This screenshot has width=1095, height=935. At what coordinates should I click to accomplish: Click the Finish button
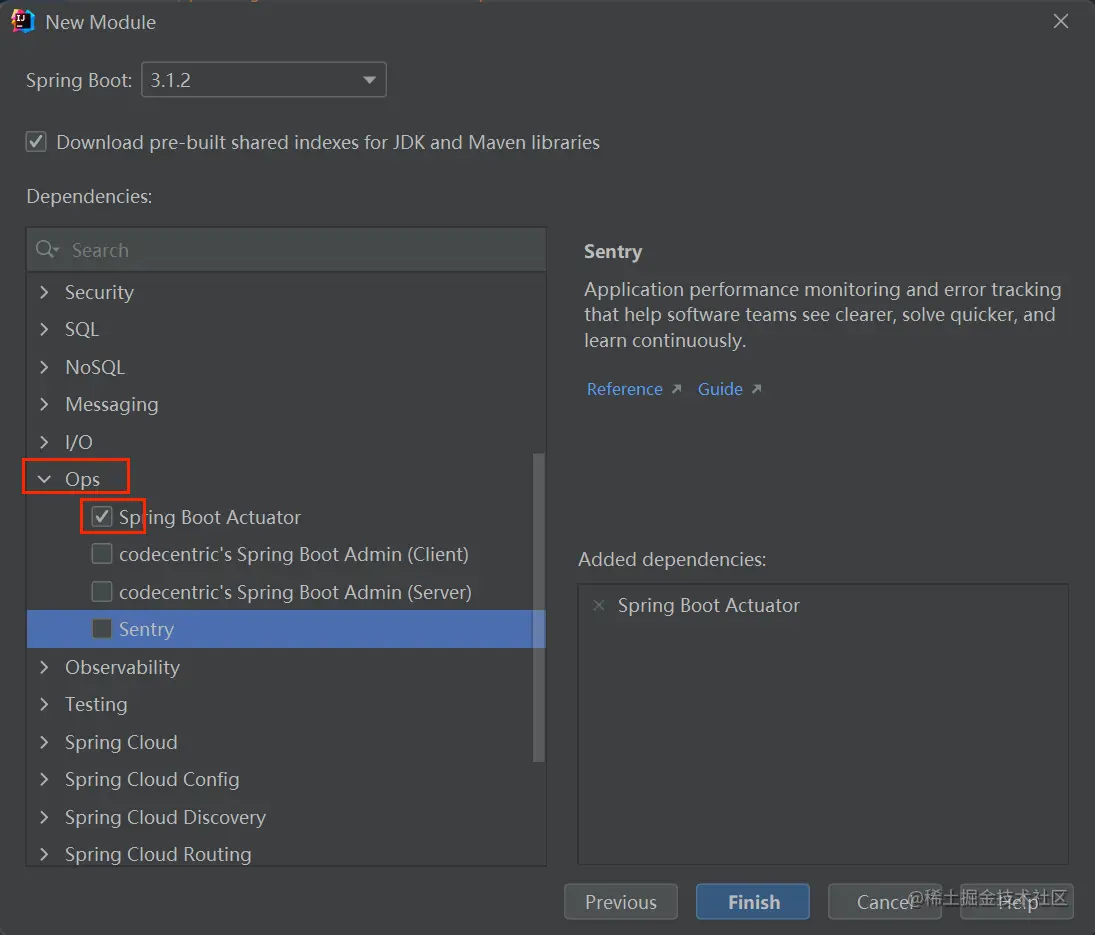click(753, 901)
